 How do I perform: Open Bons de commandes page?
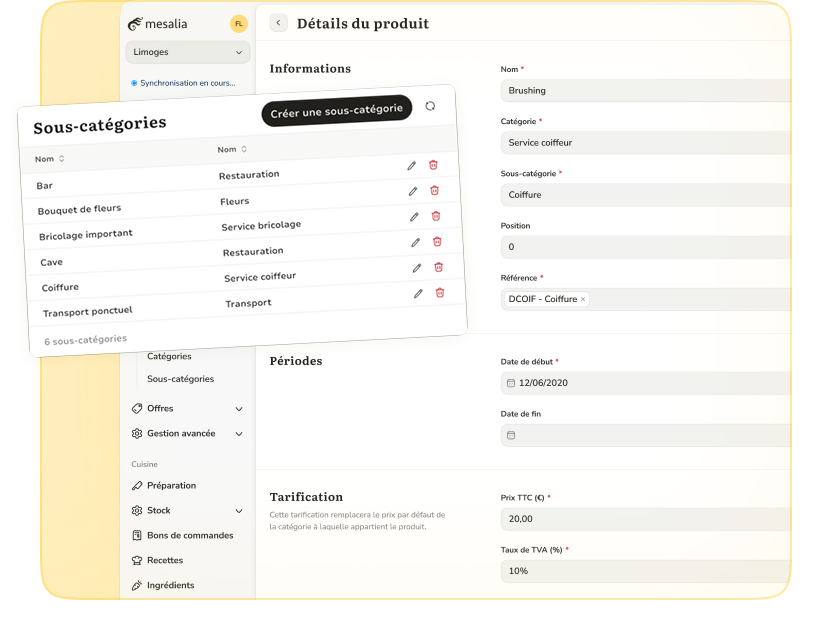[190, 536]
